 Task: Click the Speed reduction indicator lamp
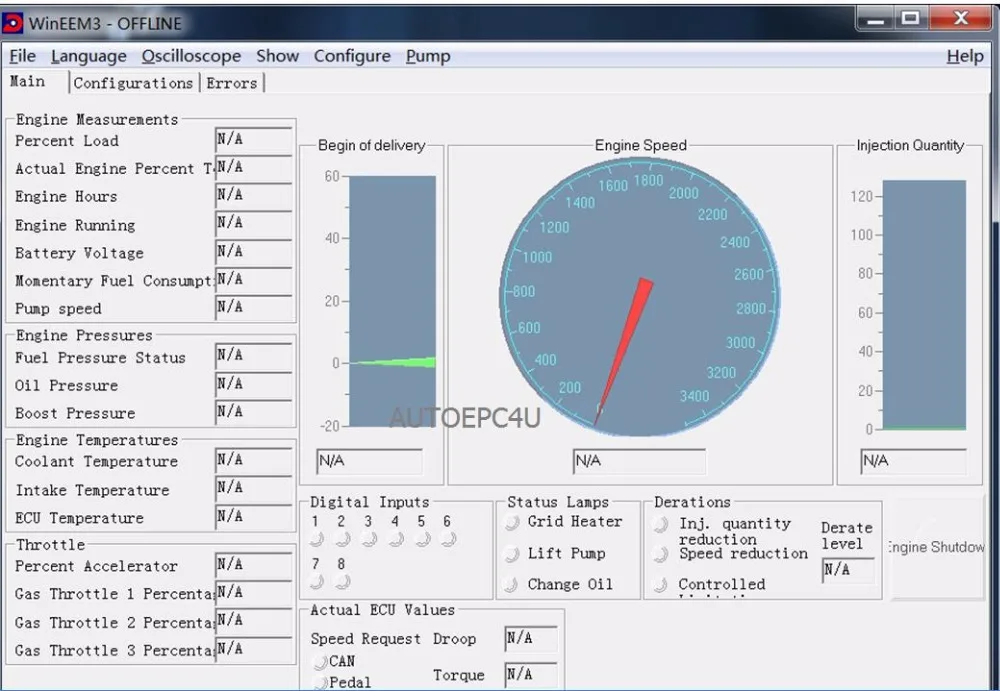(661, 554)
